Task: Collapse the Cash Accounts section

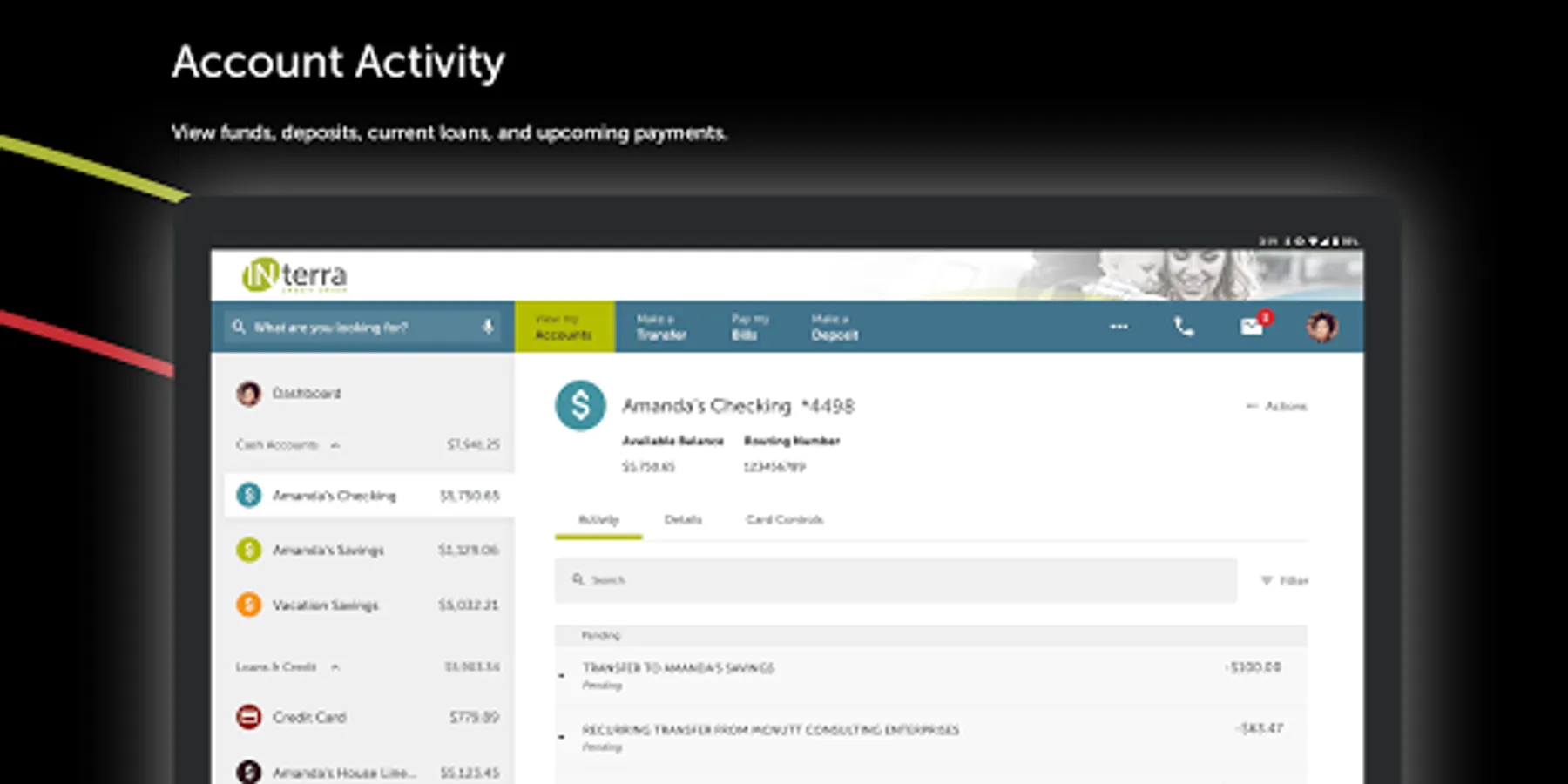Action: [x=335, y=445]
